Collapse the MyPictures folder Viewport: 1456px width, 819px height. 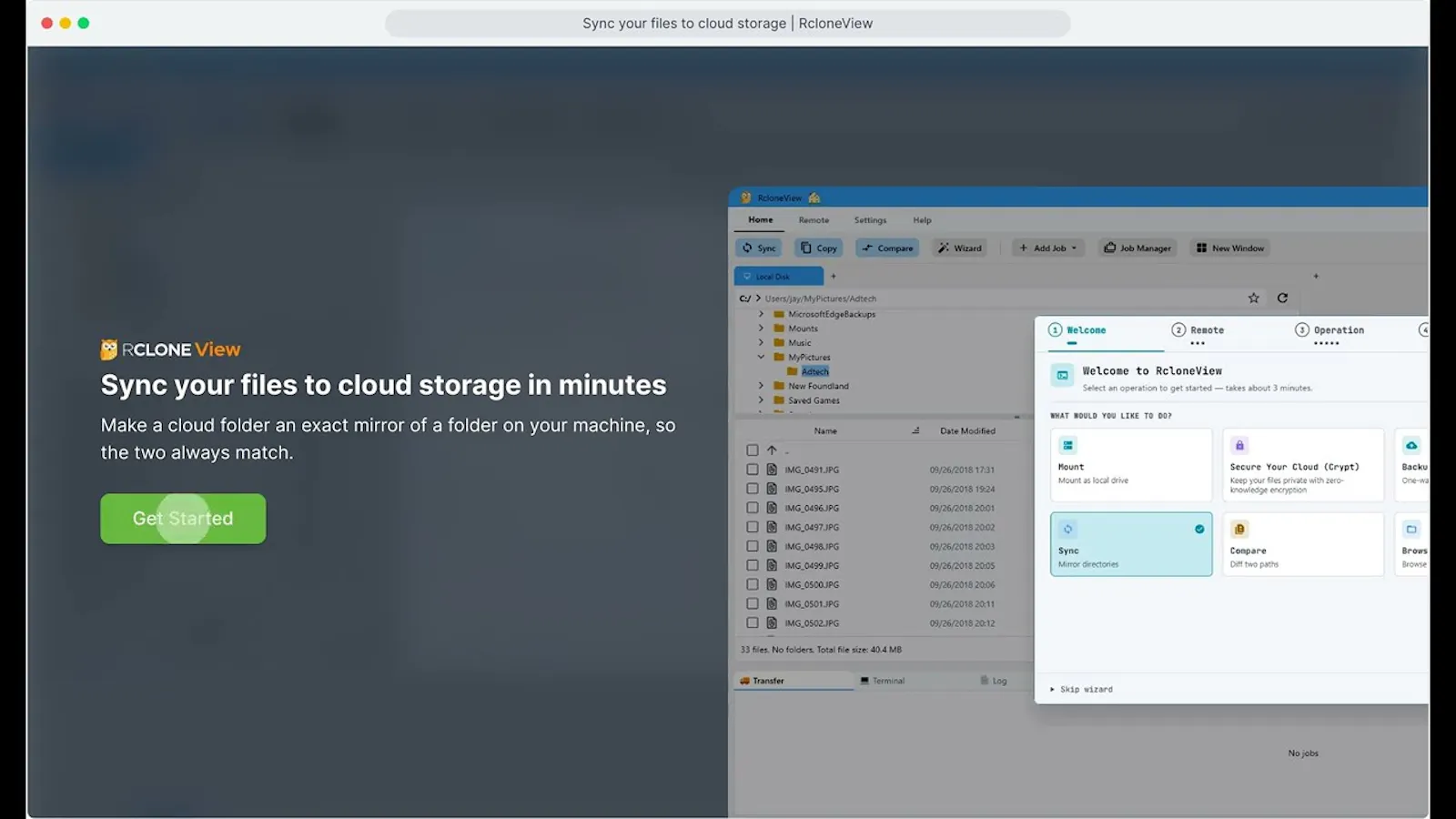pyautogui.click(x=761, y=358)
